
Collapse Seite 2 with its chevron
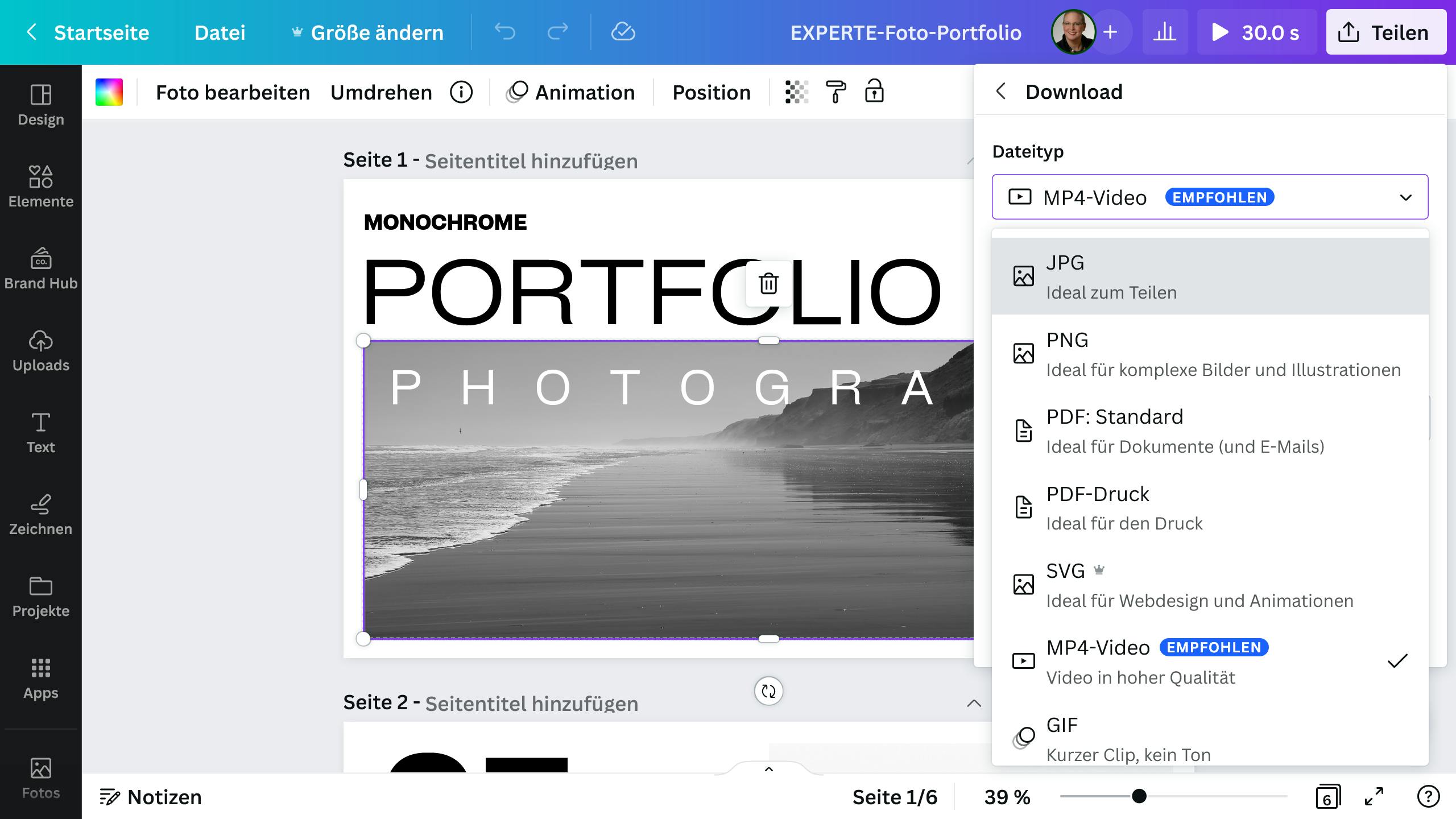(974, 703)
